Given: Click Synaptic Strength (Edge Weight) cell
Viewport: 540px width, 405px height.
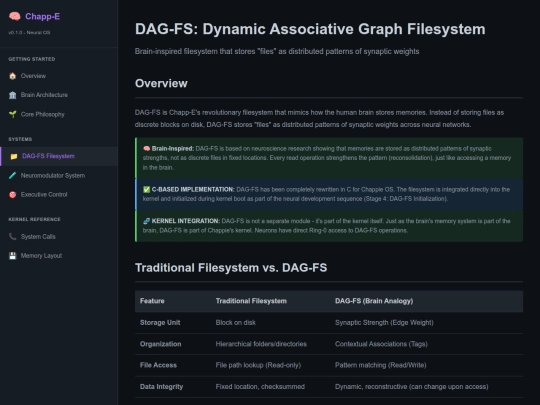Looking at the screenshot, I should (384, 323).
